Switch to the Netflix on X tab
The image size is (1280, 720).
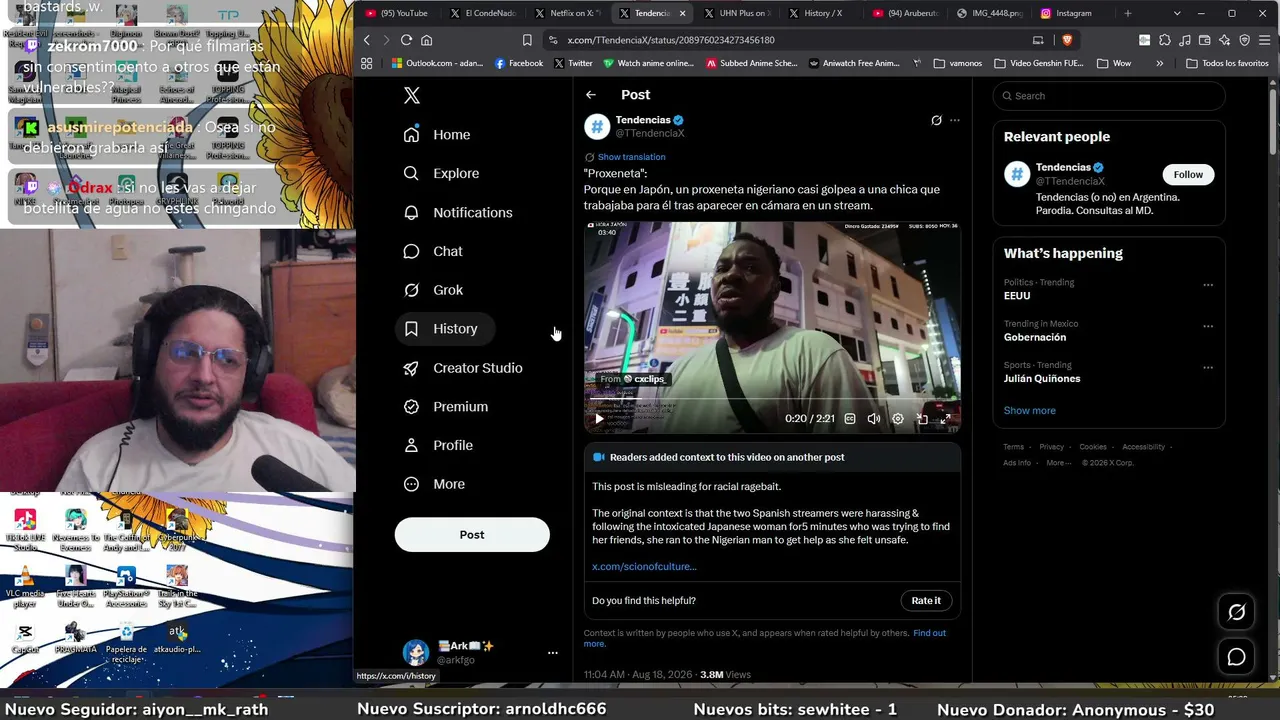click(x=566, y=13)
